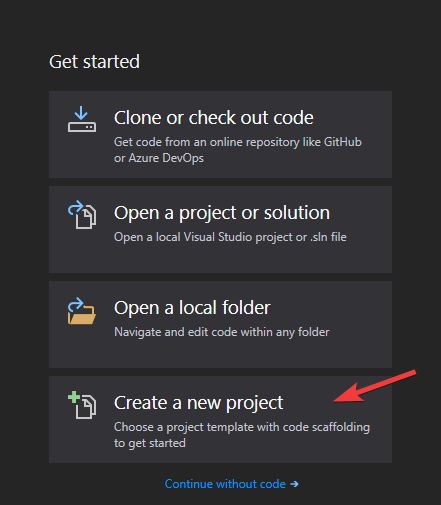Click the red annotation arrow pointing at Create

click(375, 386)
